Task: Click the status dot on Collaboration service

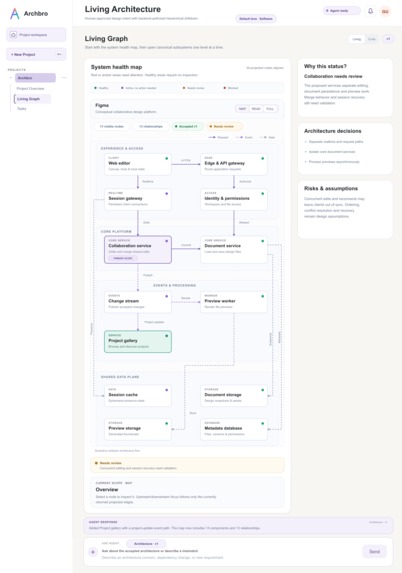Action: click(167, 241)
